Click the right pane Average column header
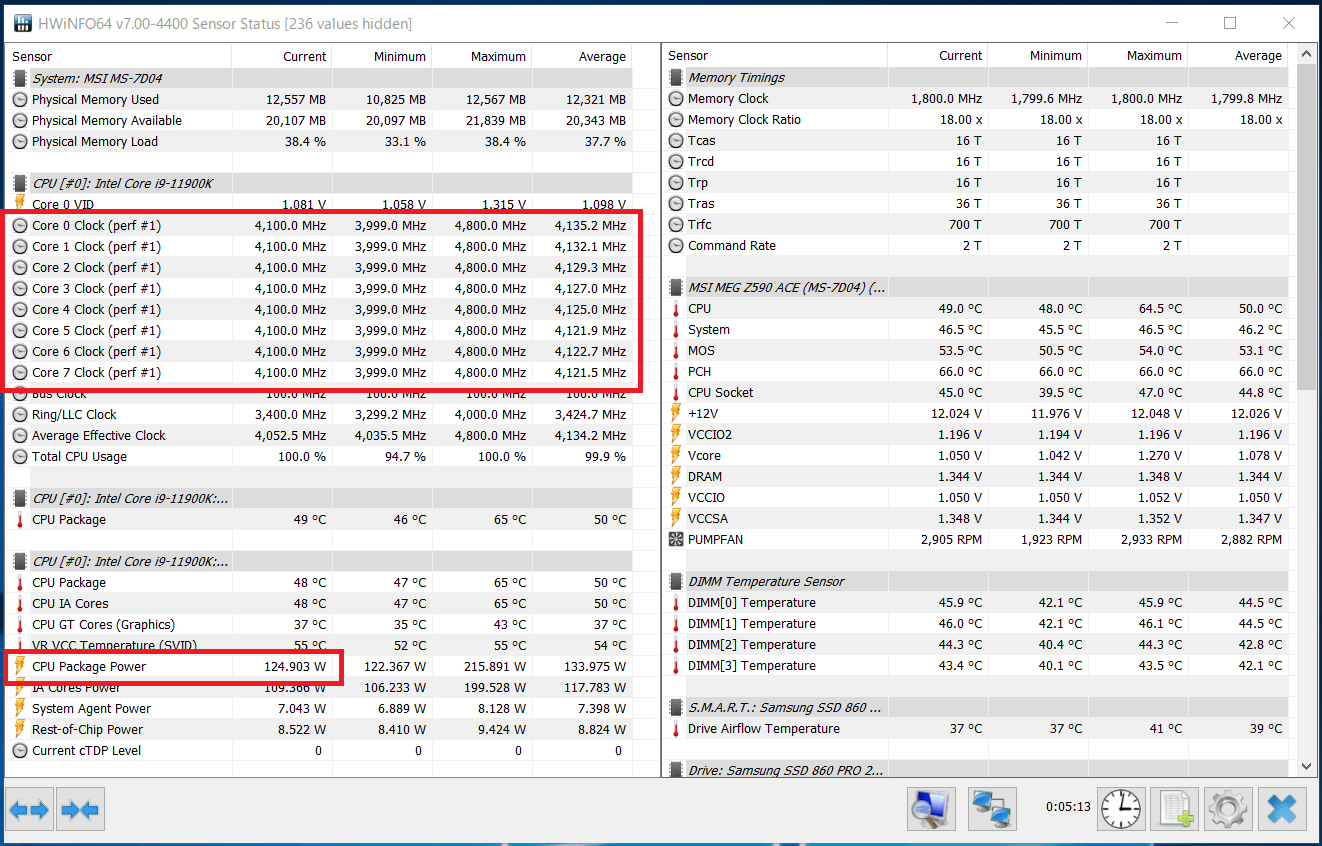Screen dimensions: 1322x846 pyautogui.click(x=1238, y=55)
